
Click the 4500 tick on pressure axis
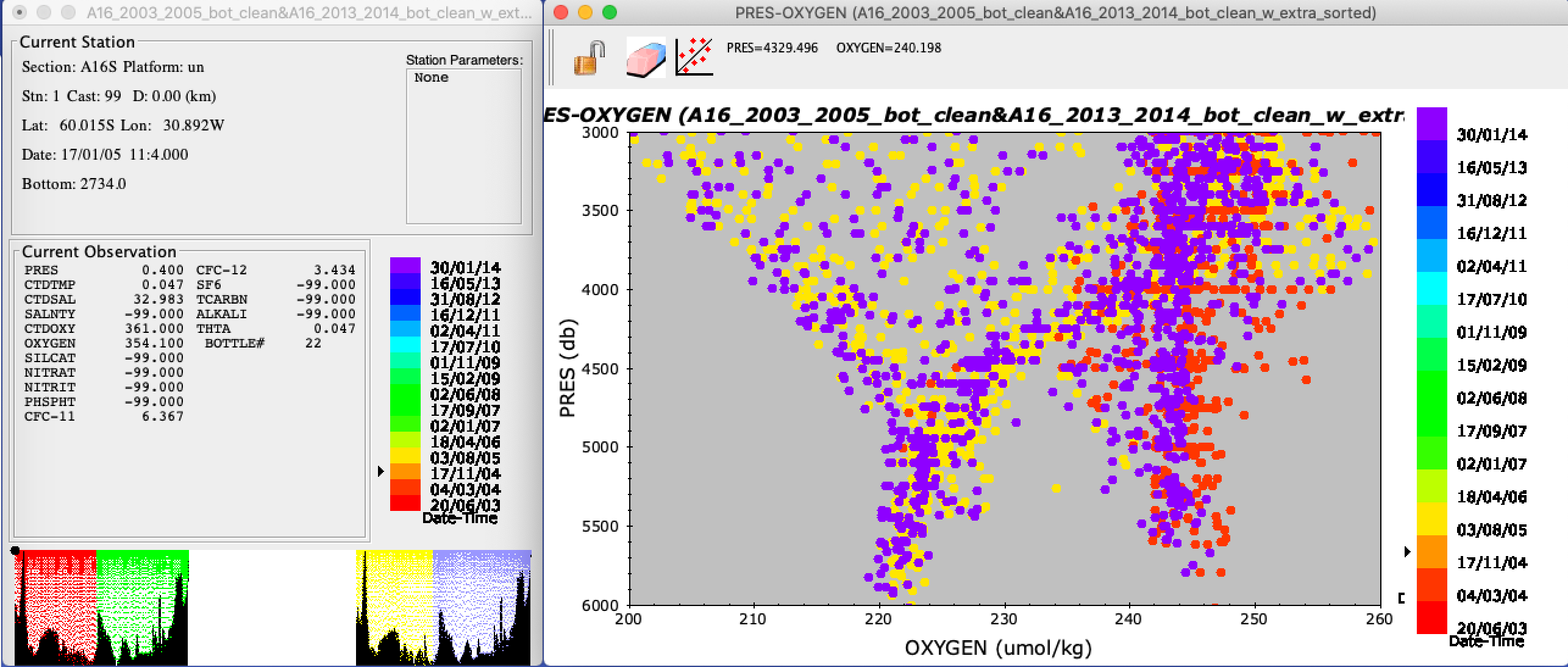[600, 369]
